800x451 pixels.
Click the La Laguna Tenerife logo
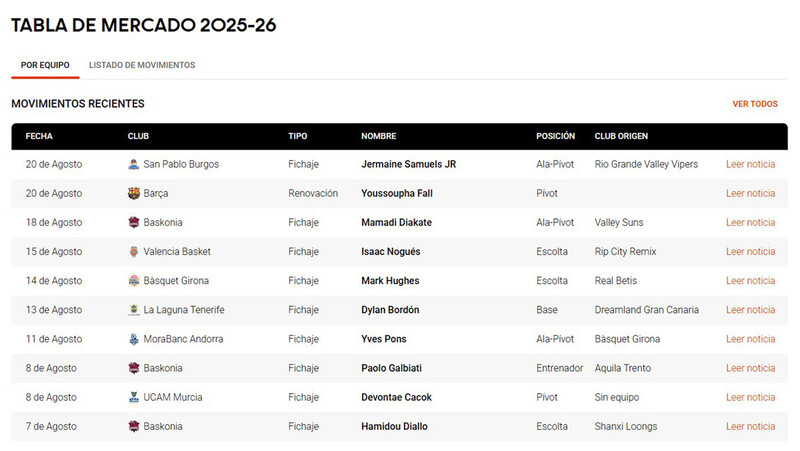(x=134, y=310)
